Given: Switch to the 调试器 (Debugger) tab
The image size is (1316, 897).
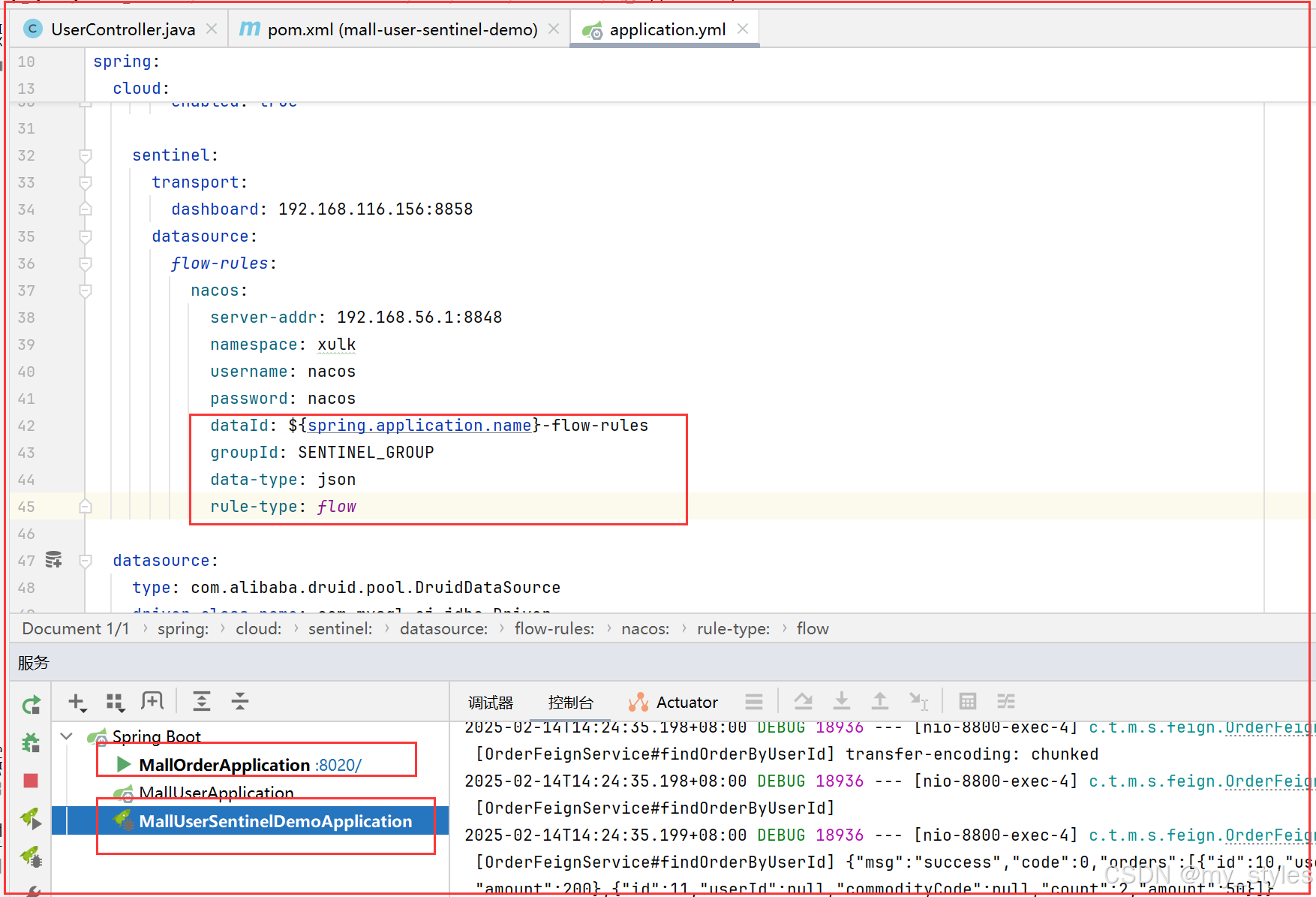Looking at the screenshot, I should (491, 703).
